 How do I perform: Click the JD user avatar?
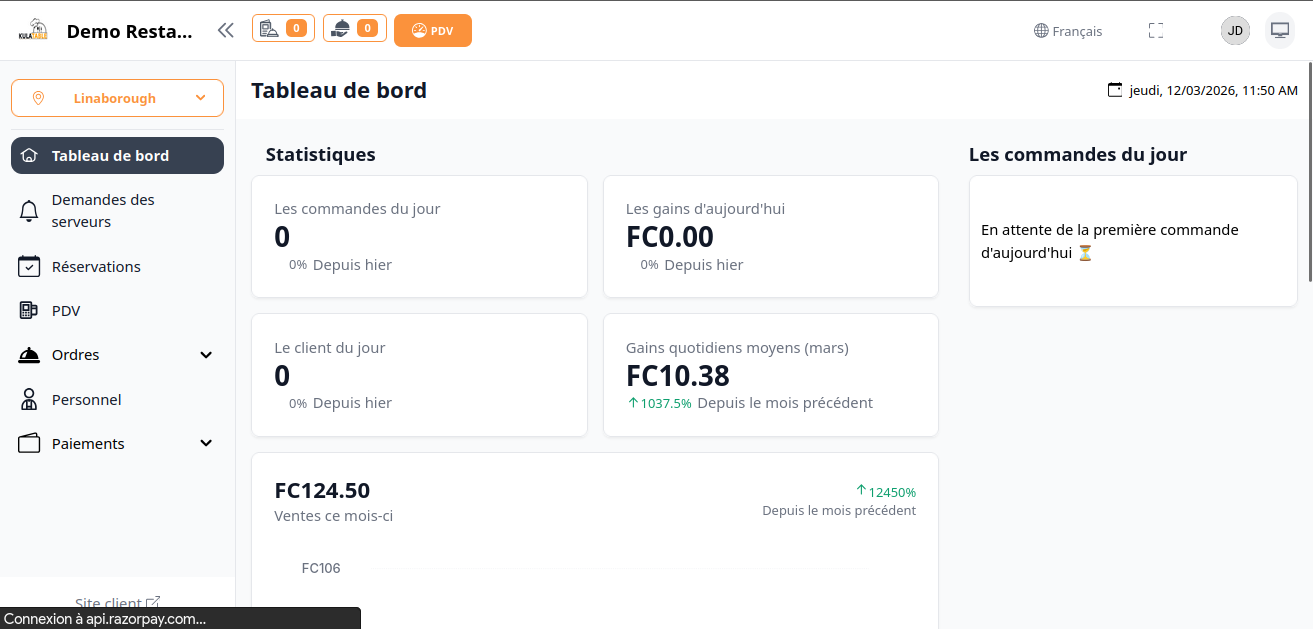tap(1235, 30)
